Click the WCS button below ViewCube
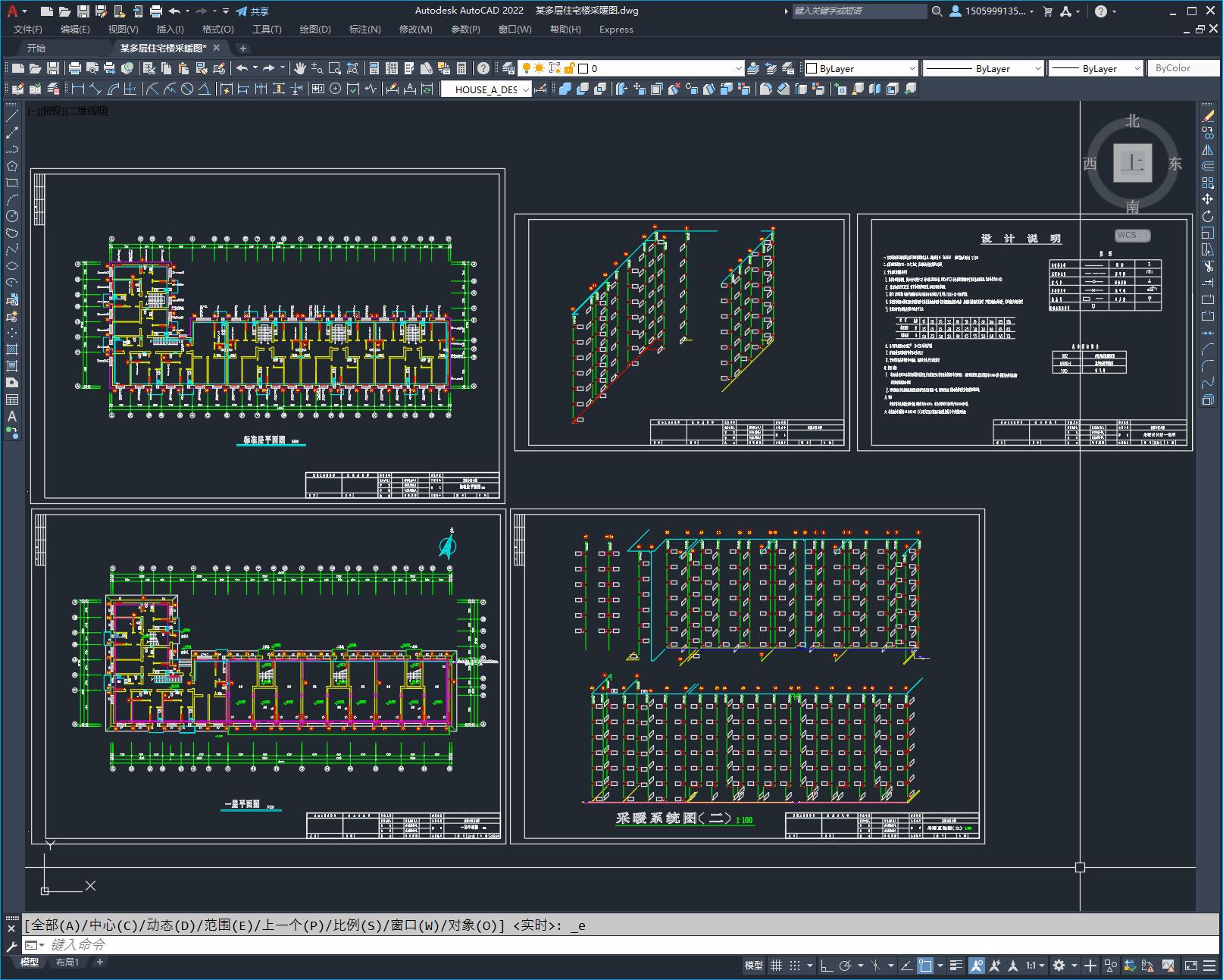Screen dimensions: 1223x980 point(1133,236)
